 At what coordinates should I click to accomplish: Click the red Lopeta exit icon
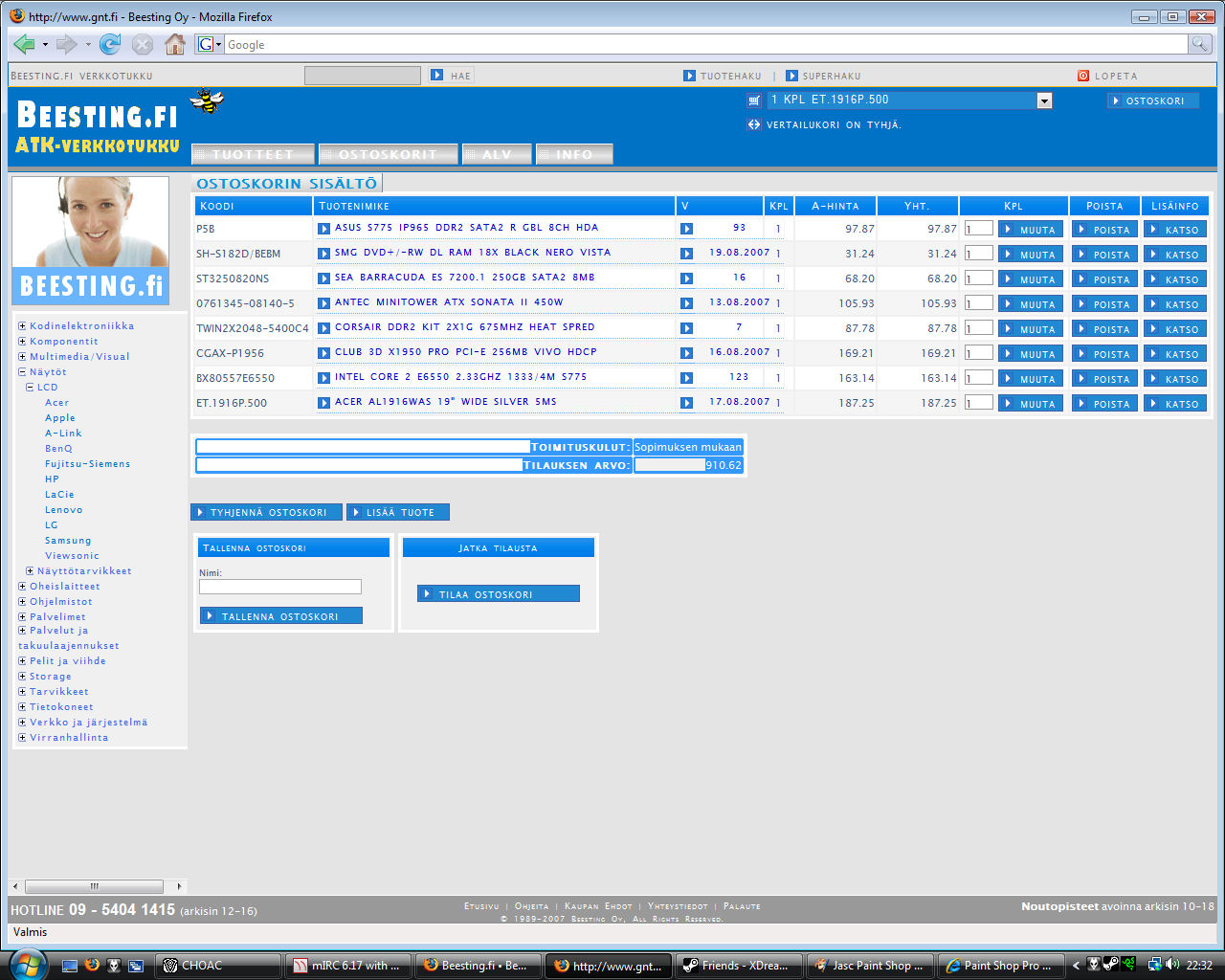click(x=1083, y=76)
